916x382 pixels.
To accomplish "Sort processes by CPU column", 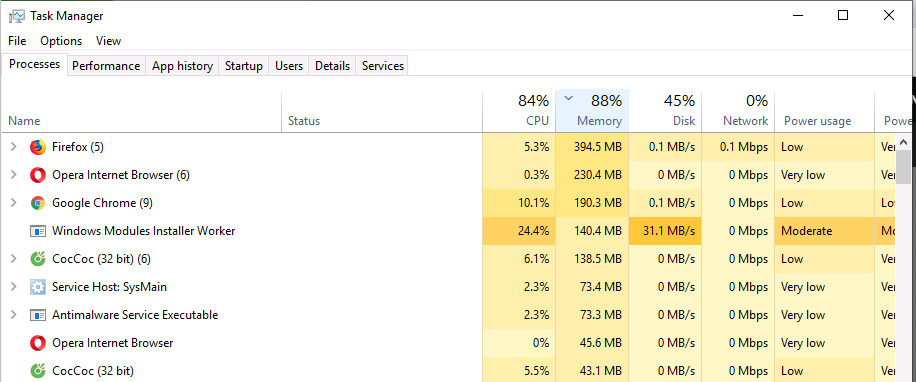I will (519, 112).
